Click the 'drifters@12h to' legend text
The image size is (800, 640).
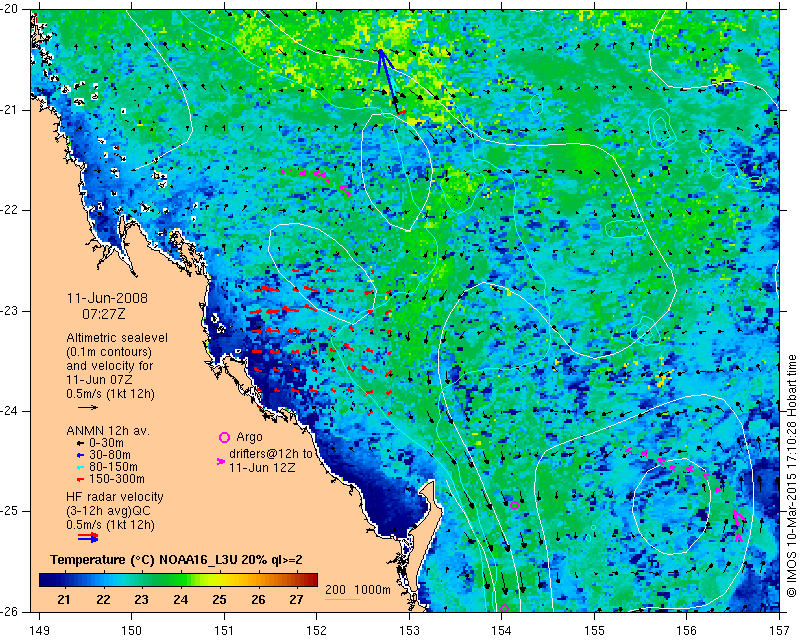[270, 454]
